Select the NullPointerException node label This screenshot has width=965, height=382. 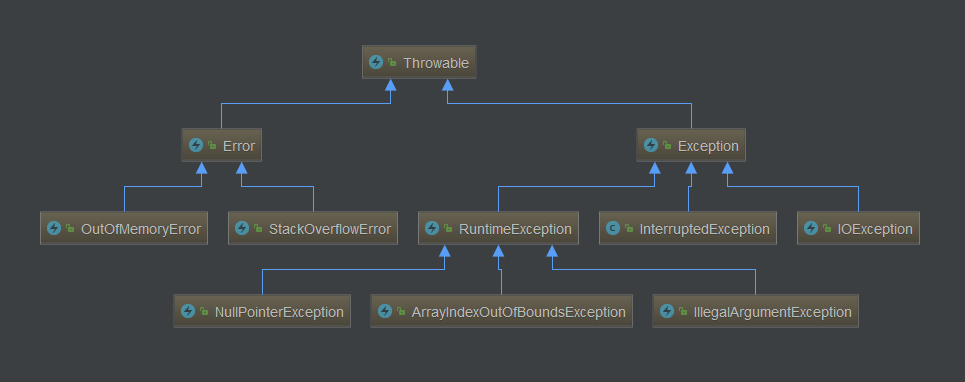[279, 312]
